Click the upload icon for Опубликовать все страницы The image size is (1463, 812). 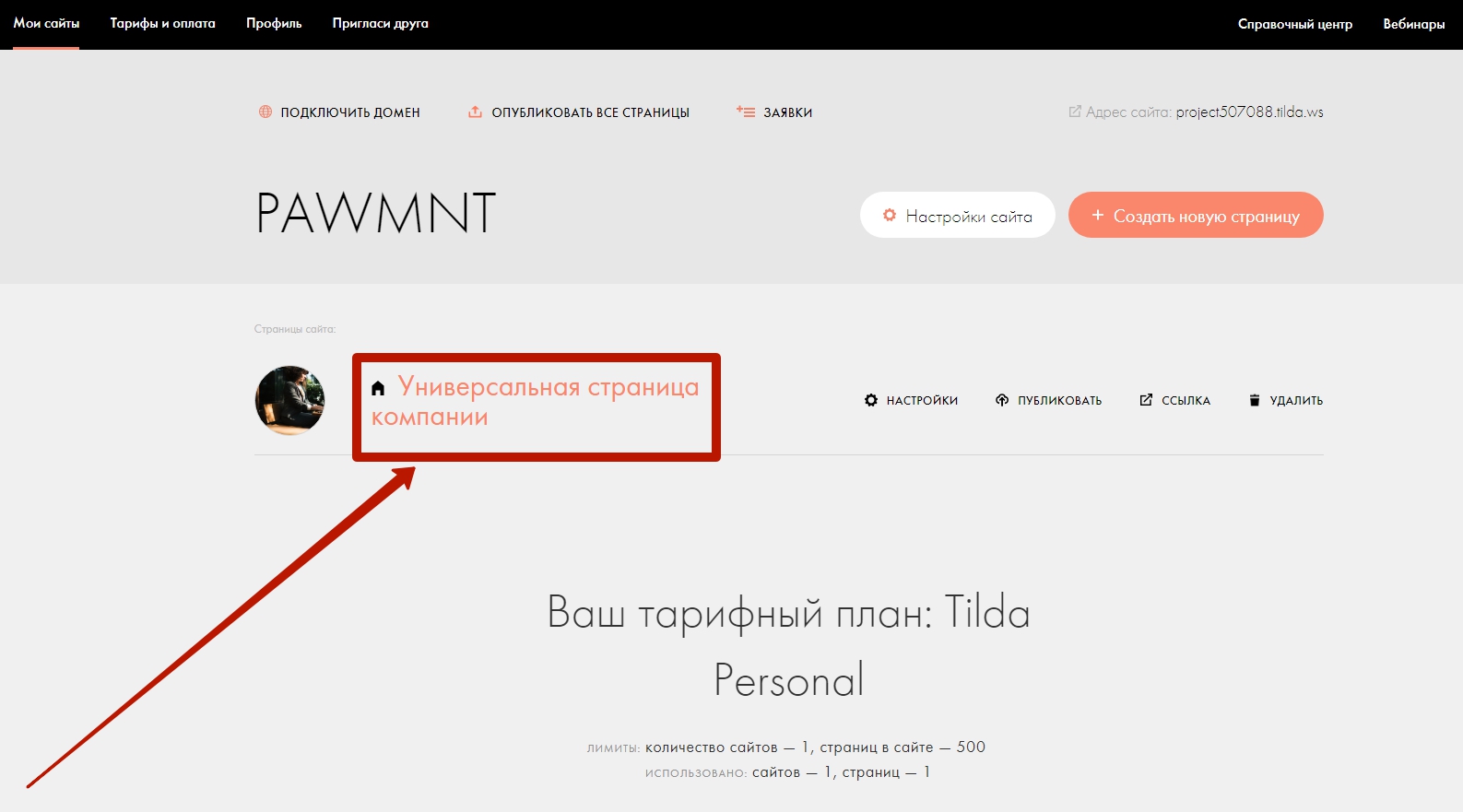pos(475,112)
